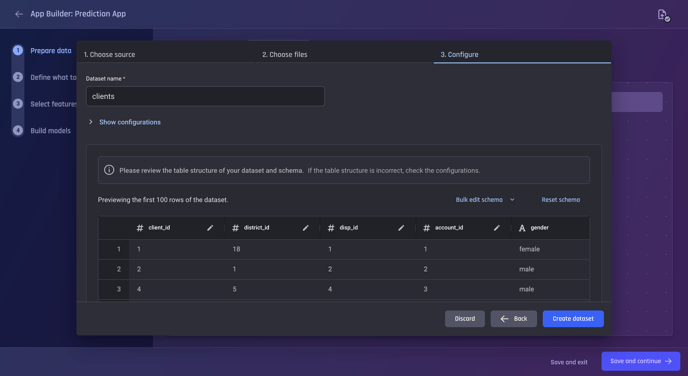Screen dimensions: 688x376
Task: Edit the disp_id column with its pencil
Action: (401, 228)
